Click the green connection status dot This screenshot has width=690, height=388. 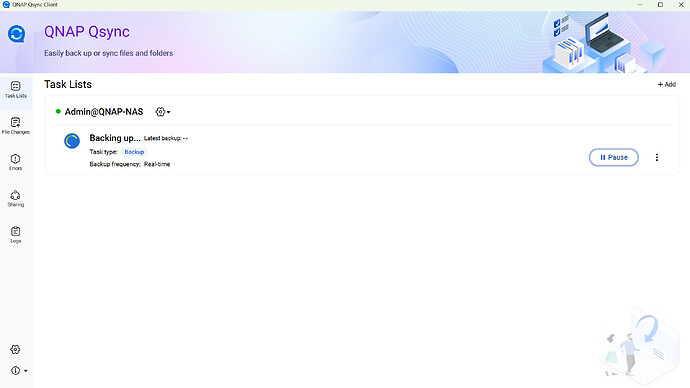(x=58, y=111)
